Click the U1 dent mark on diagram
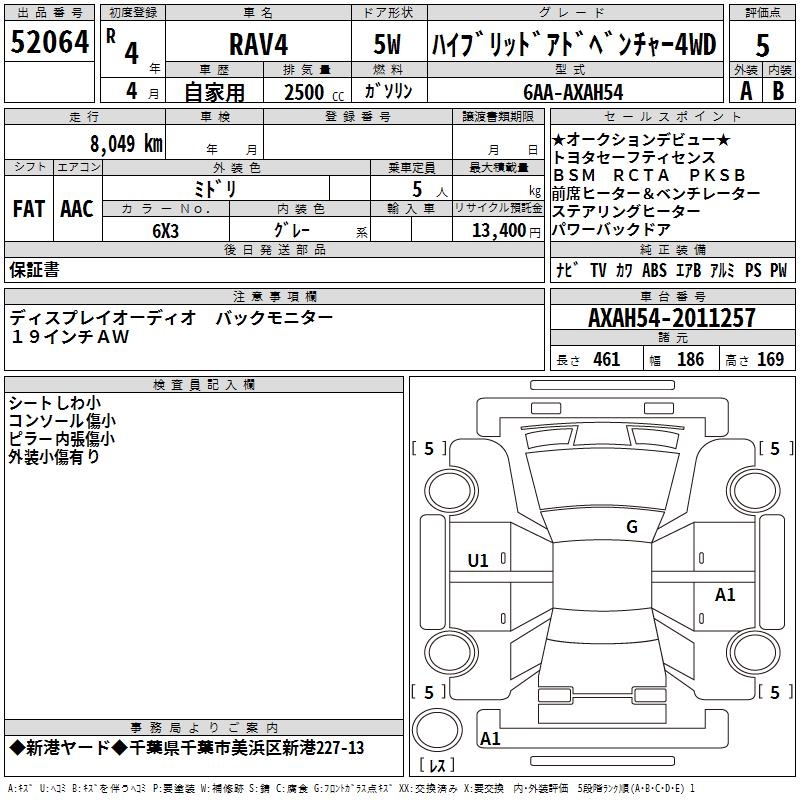The image size is (800, 800). pos(478,561)
